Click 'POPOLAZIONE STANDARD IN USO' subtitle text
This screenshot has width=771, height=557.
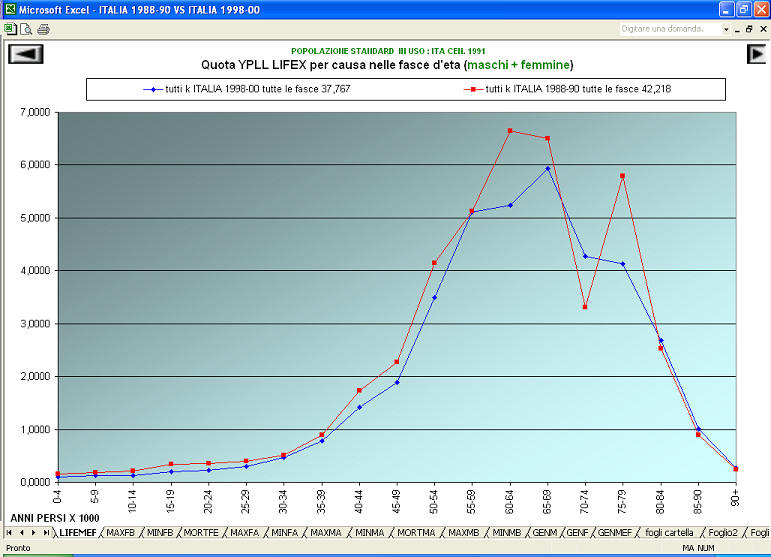click(x=388, y=51)
